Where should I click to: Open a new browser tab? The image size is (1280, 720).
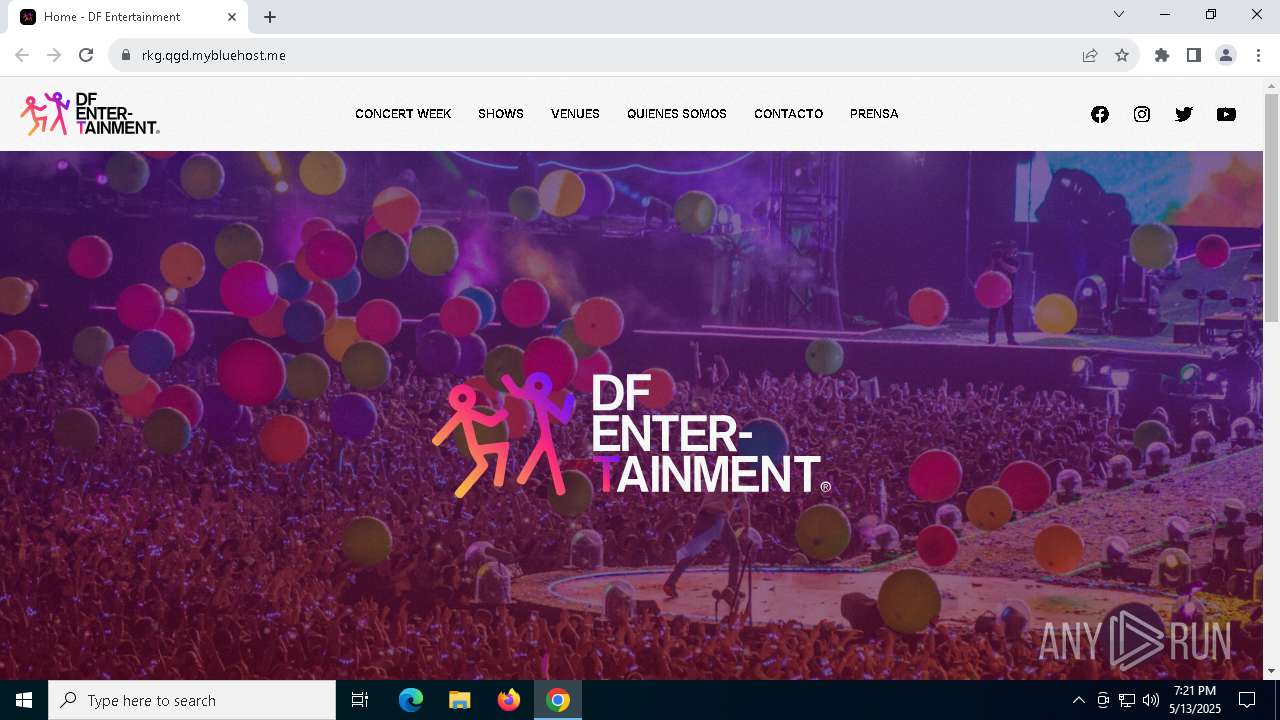pos(270,17)
